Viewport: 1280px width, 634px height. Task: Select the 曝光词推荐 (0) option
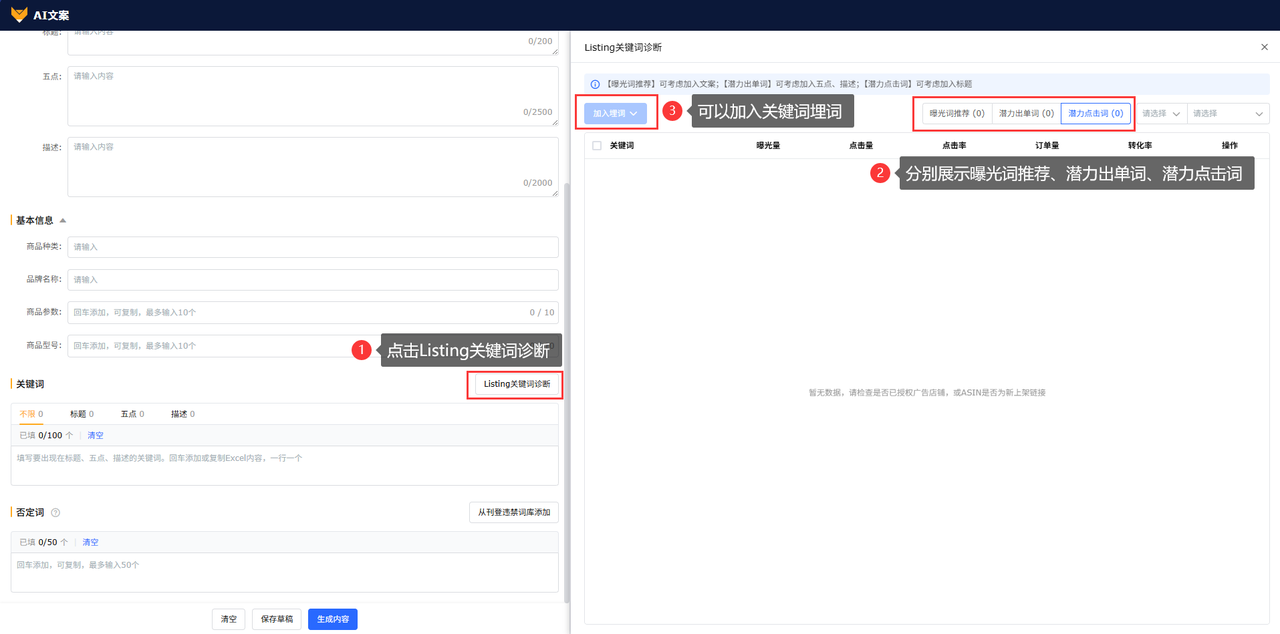click(957, 114)
